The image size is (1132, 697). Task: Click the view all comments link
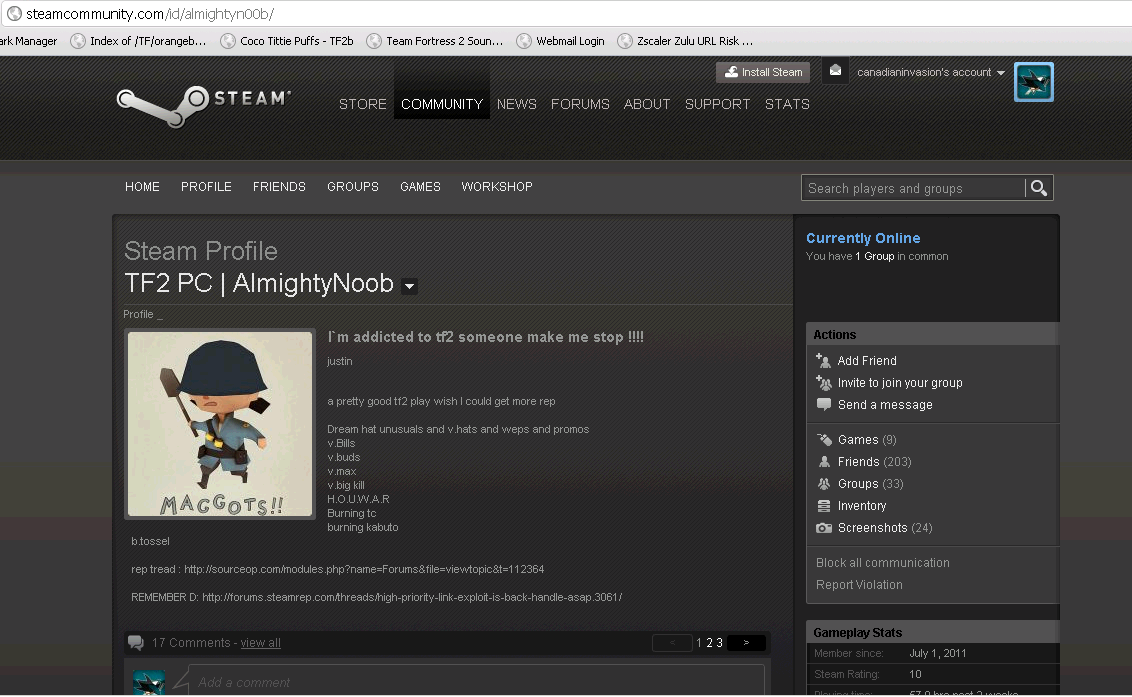coord(261,643)
